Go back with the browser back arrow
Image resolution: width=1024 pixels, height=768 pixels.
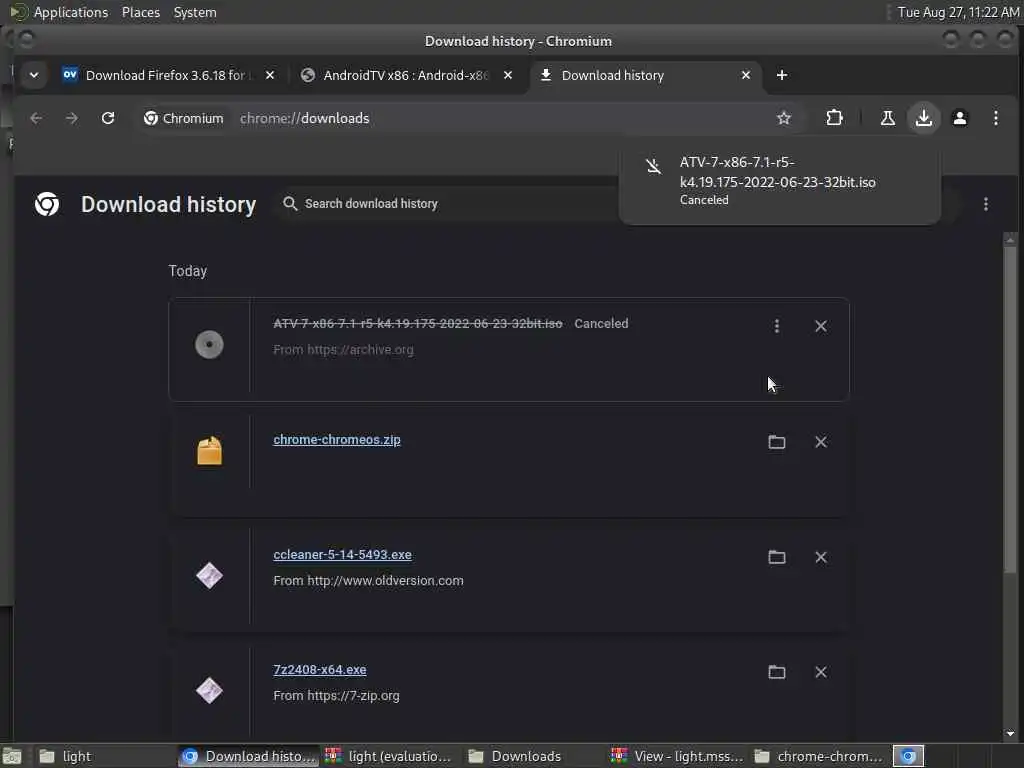[36, 118]
